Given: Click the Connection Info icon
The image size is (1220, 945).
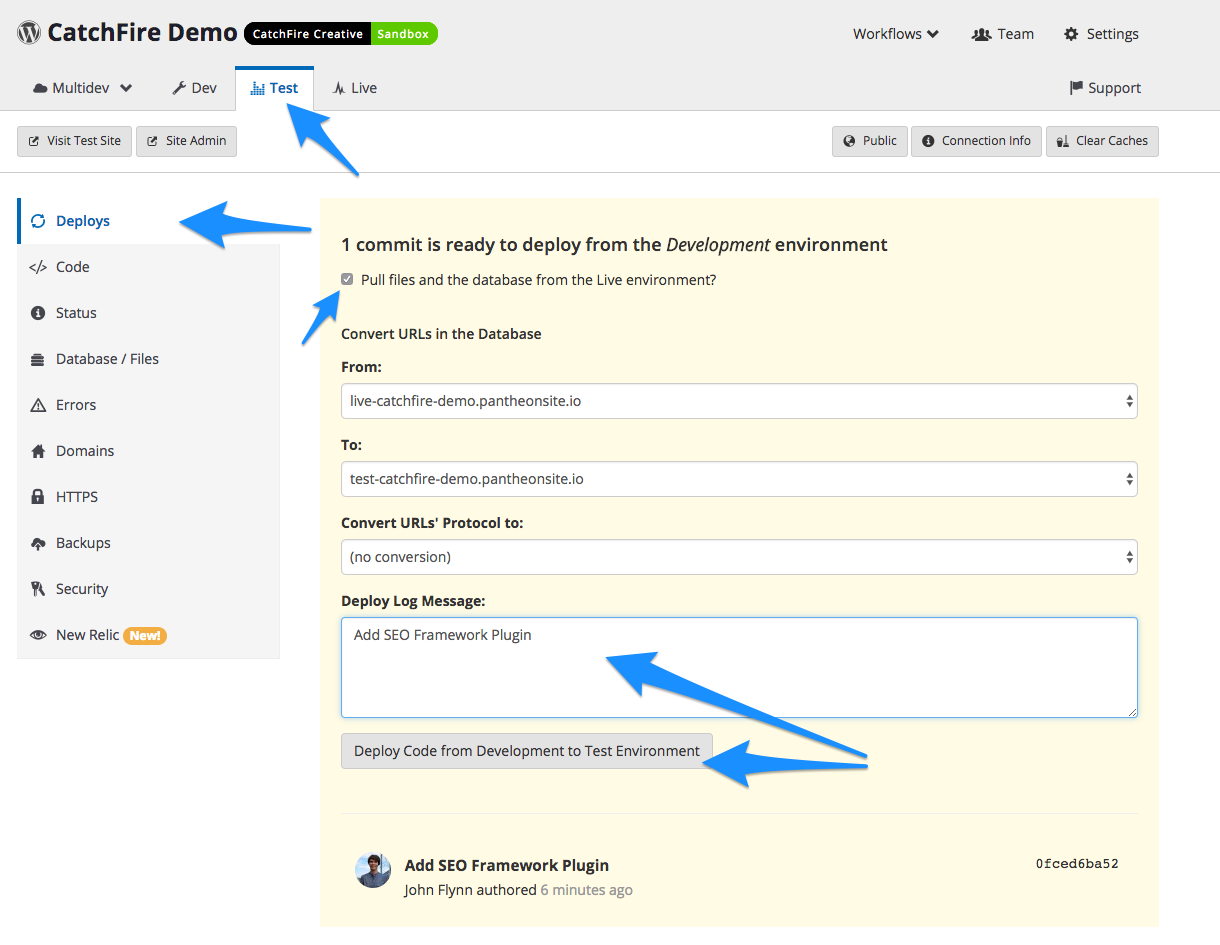Looking at the screenshot, I should tap(928, 141).
